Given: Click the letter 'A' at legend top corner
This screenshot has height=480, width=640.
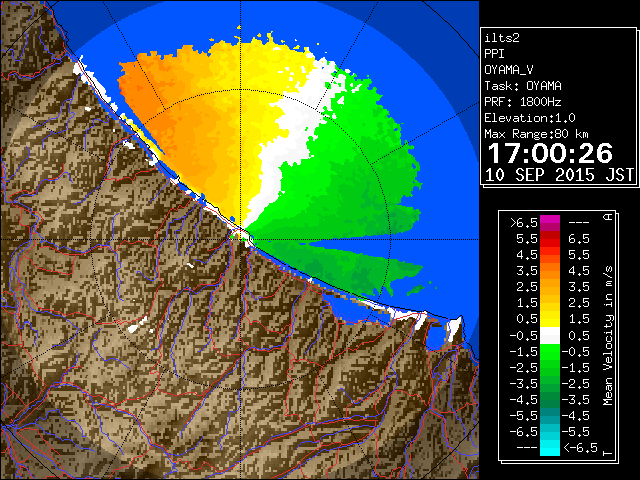Looking at the screenshot, I should [x=608, y=217].
